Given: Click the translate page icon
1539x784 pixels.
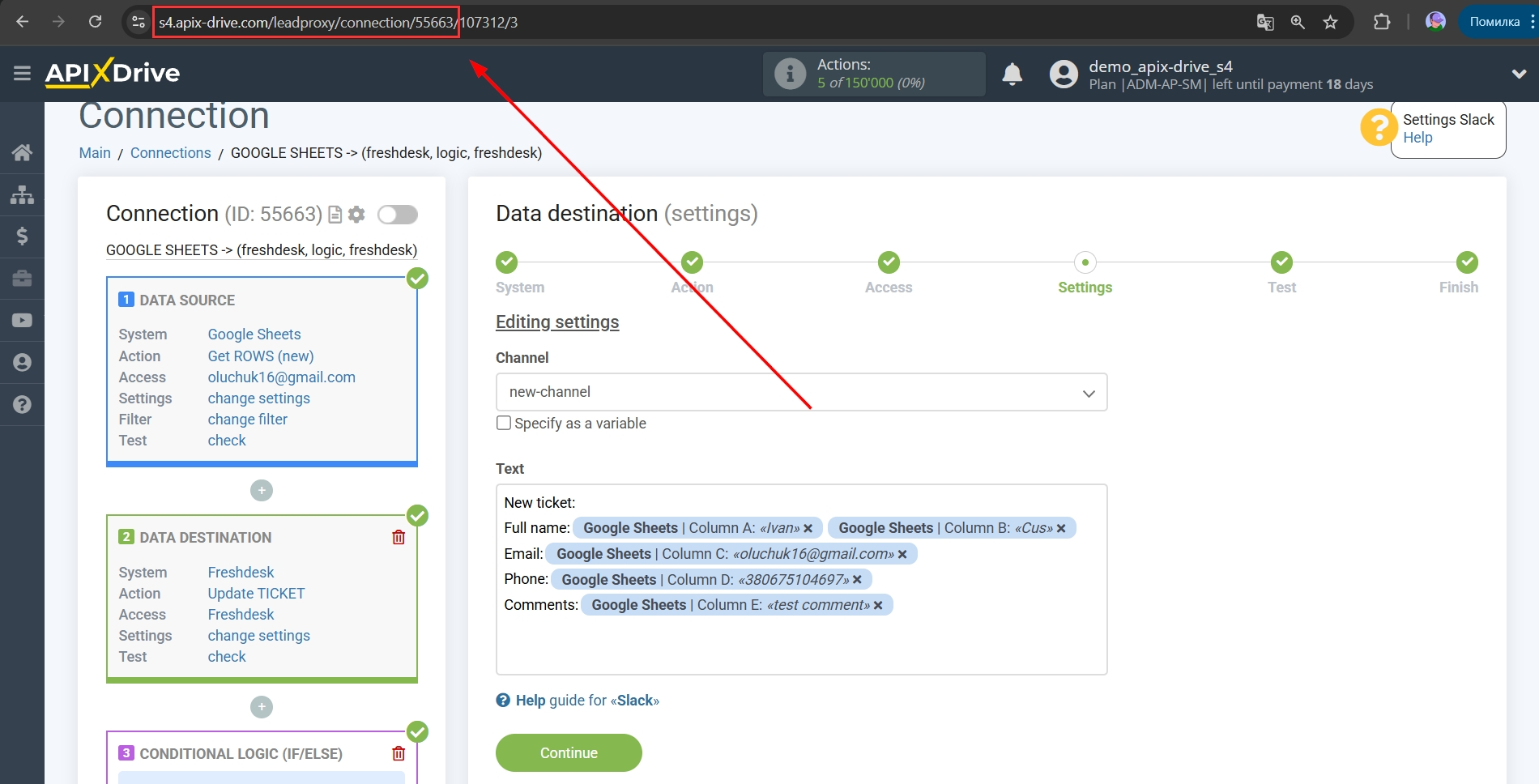Looking at the screenshot, I should 1265,22.
